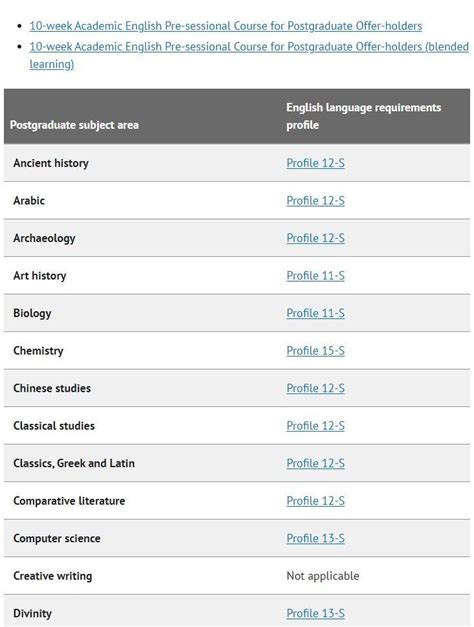Open Profile 12-S for Ancient history
This screenshot has width=474, height=627.
[315, 163]
